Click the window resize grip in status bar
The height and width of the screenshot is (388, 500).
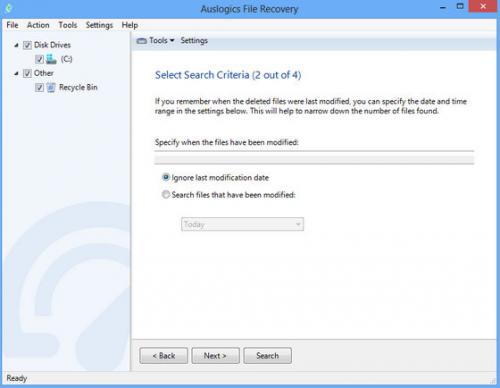[493, 380]
